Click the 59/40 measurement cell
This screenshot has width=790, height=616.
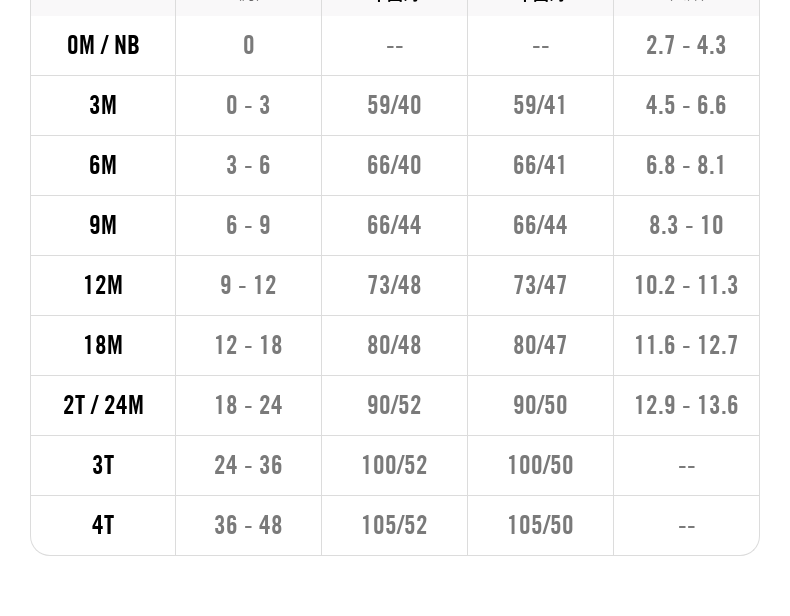coord(394,105)
